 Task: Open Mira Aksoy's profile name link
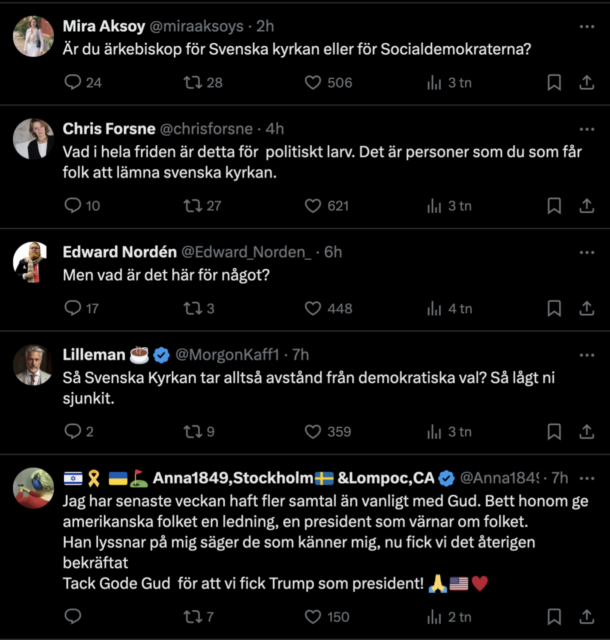(103, 25)
